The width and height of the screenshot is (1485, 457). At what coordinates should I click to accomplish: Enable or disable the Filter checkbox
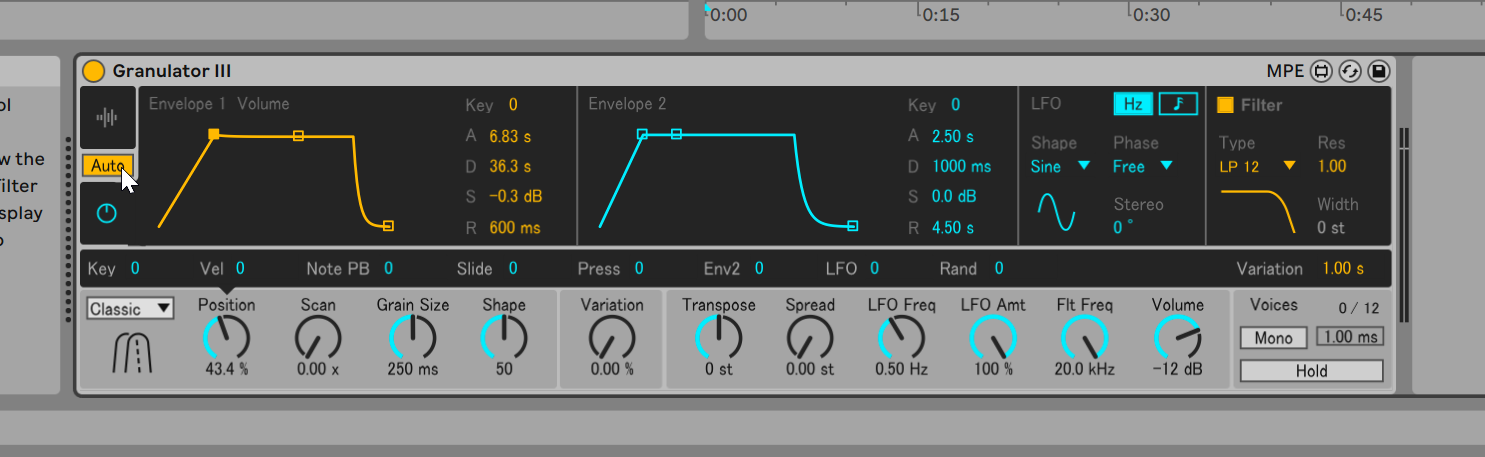(1225, 105)
